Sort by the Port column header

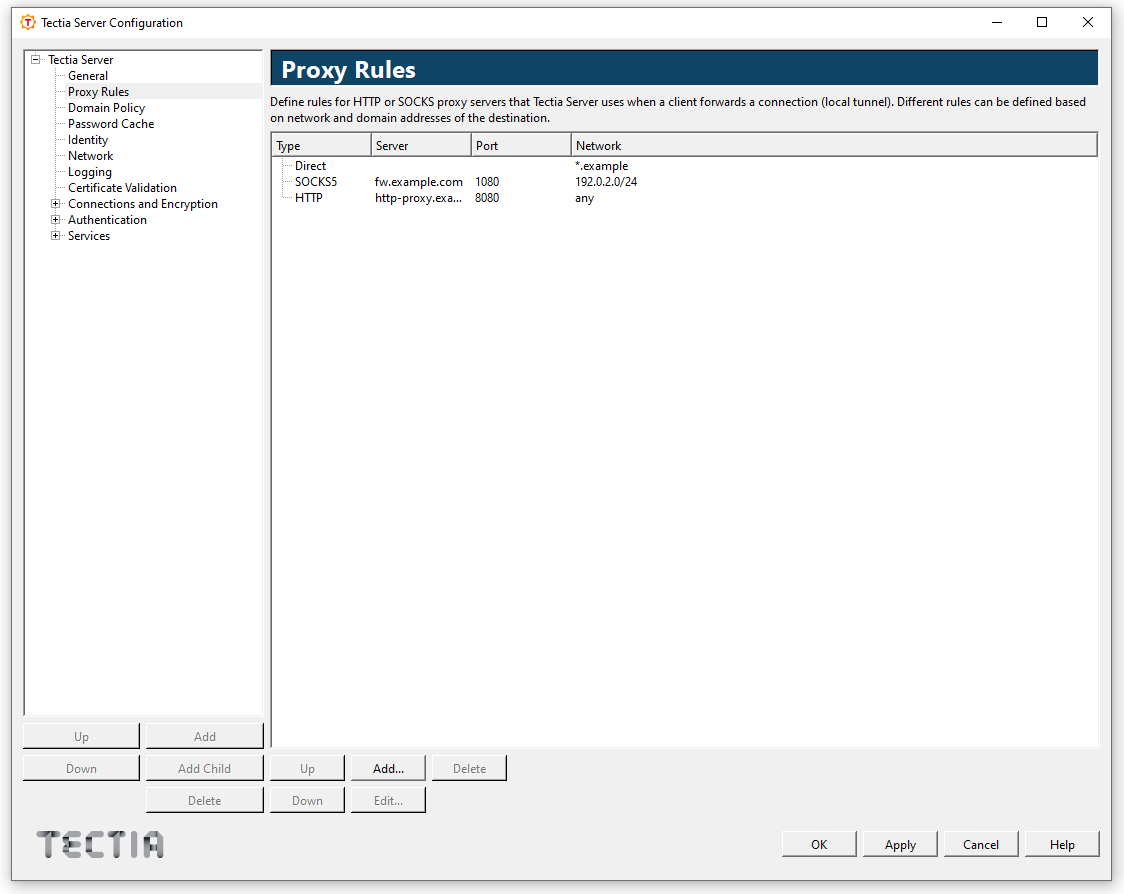[x=520, y=146]
